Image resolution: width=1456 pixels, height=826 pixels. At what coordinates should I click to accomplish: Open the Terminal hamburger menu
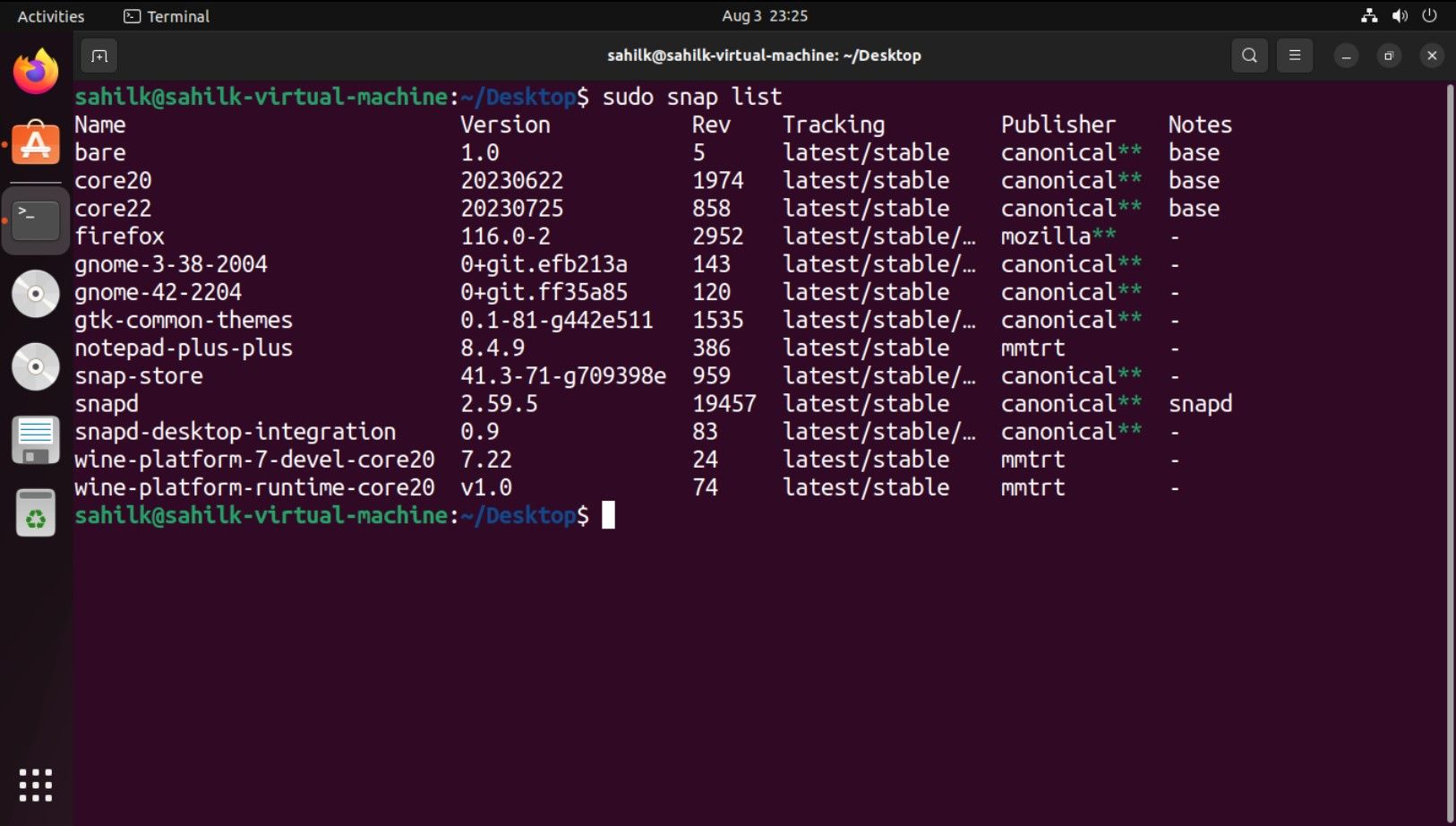1293,55
